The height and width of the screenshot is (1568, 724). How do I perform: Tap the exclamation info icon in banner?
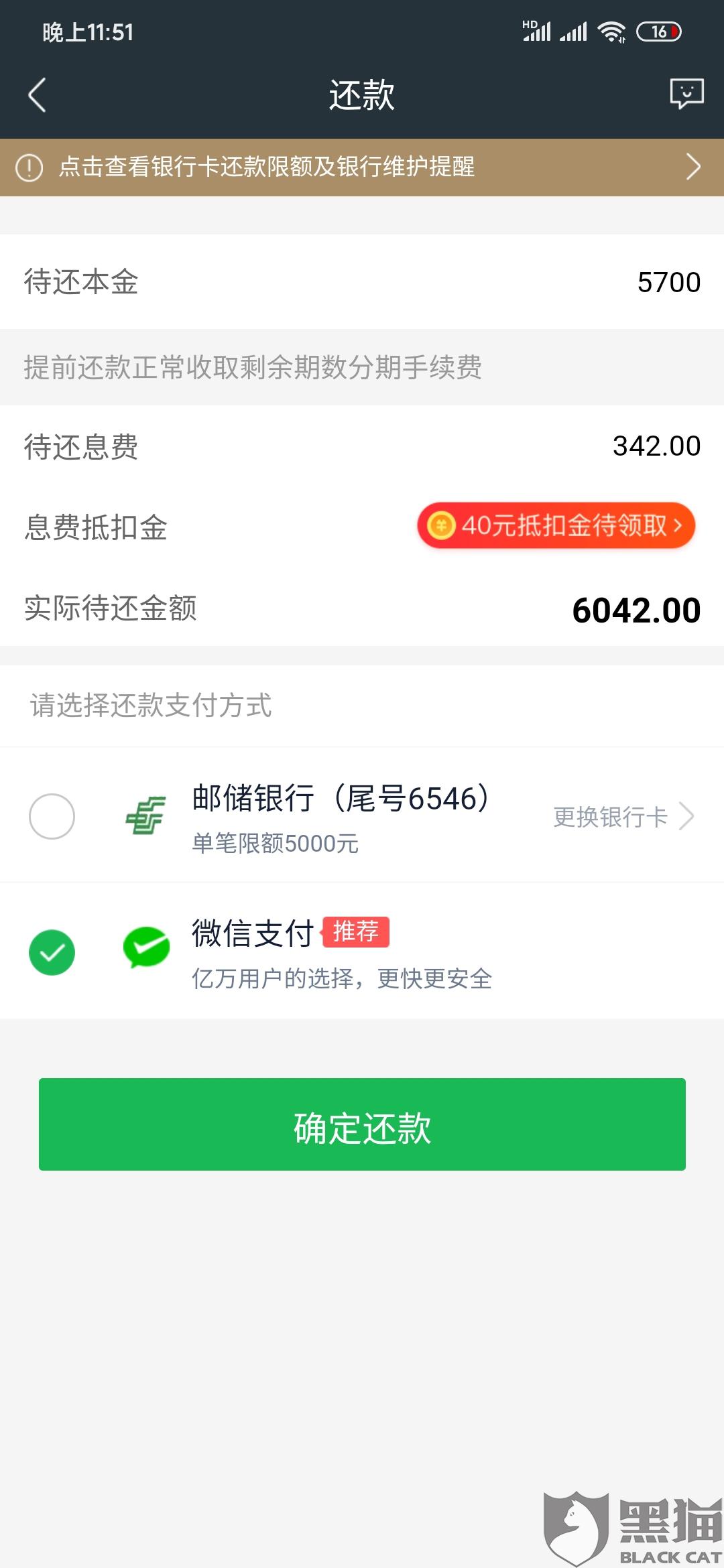point(29,168)
